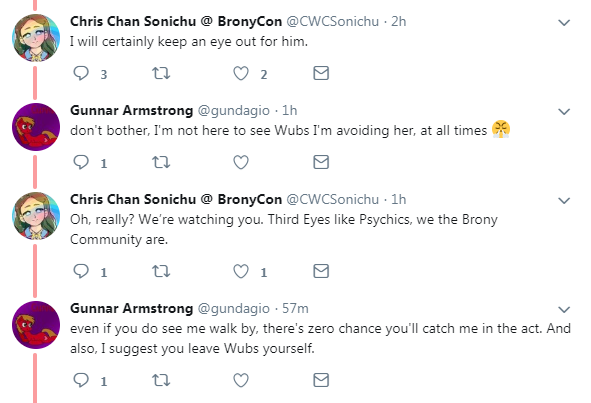591x403 pixels.
Task: Open @gundagio handle link on 57m tweet
Action: coord(234,308)
